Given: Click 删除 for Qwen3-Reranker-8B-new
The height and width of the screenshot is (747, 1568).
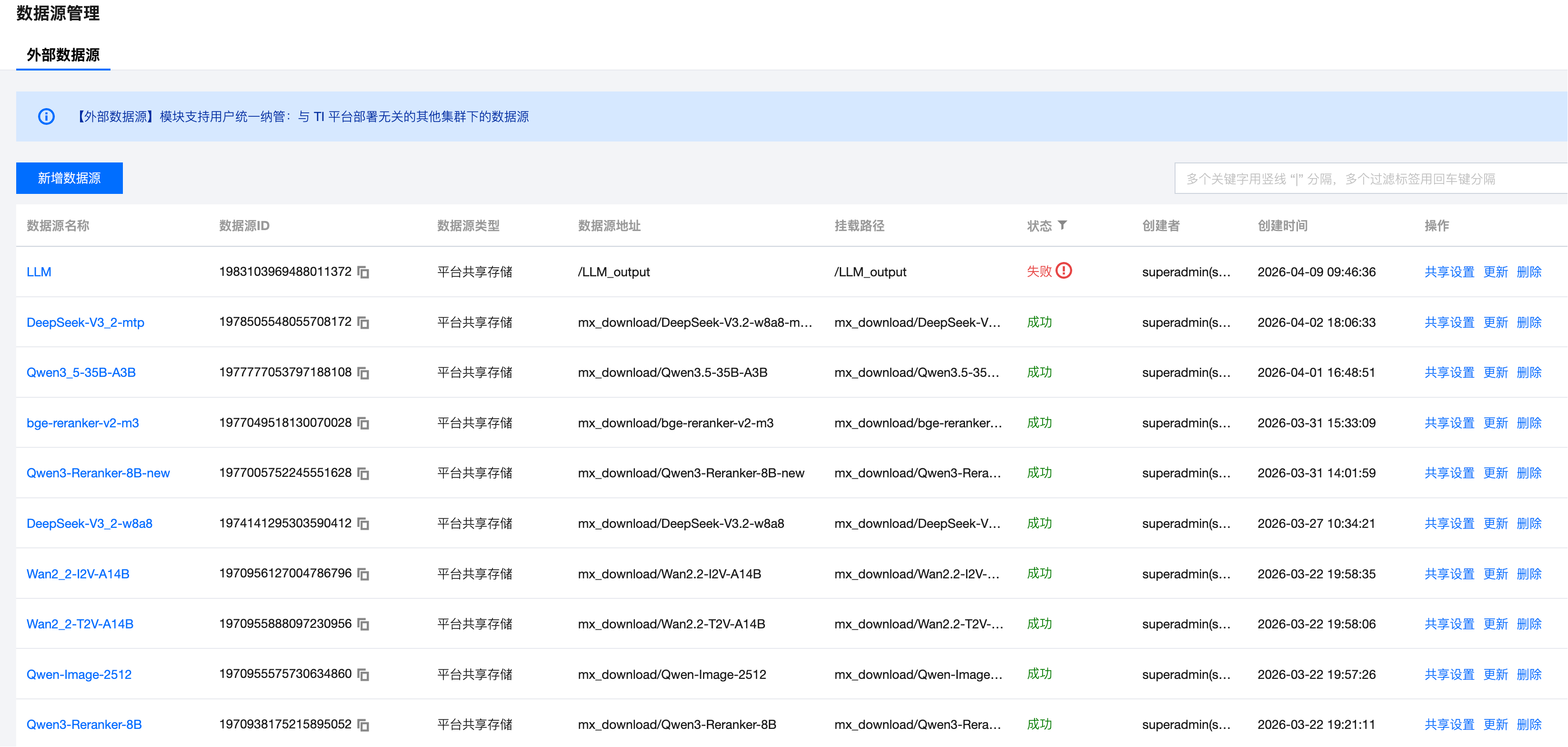Looking at the screenshot, I should pyautogui.click(x=1529, y=473).
